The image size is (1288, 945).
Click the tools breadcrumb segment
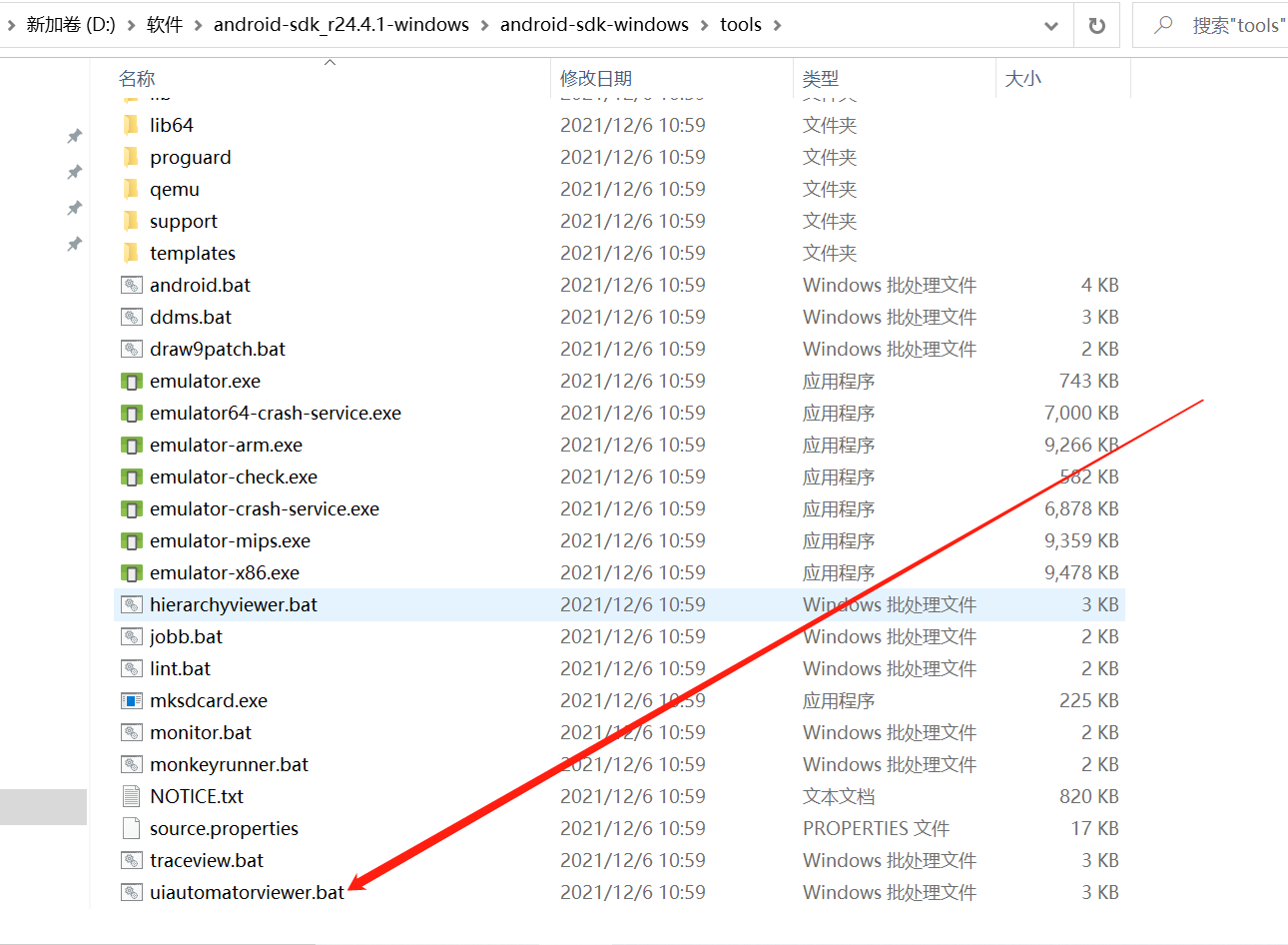741,25
